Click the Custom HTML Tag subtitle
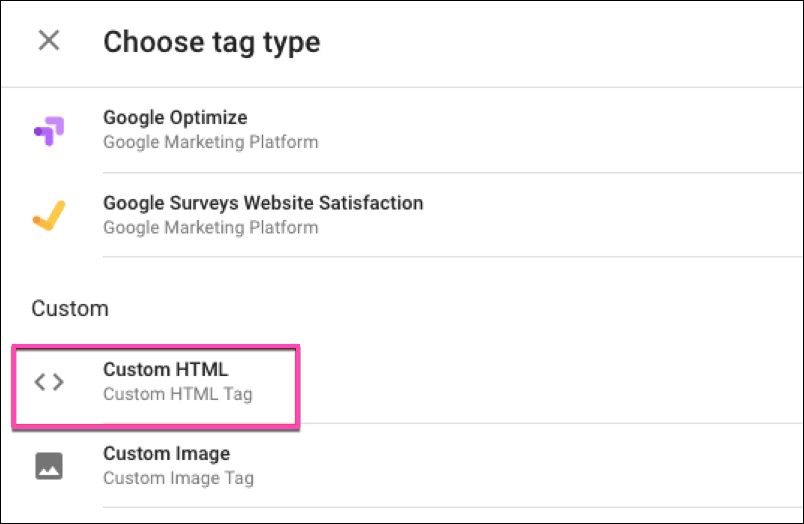 (178, 394)
